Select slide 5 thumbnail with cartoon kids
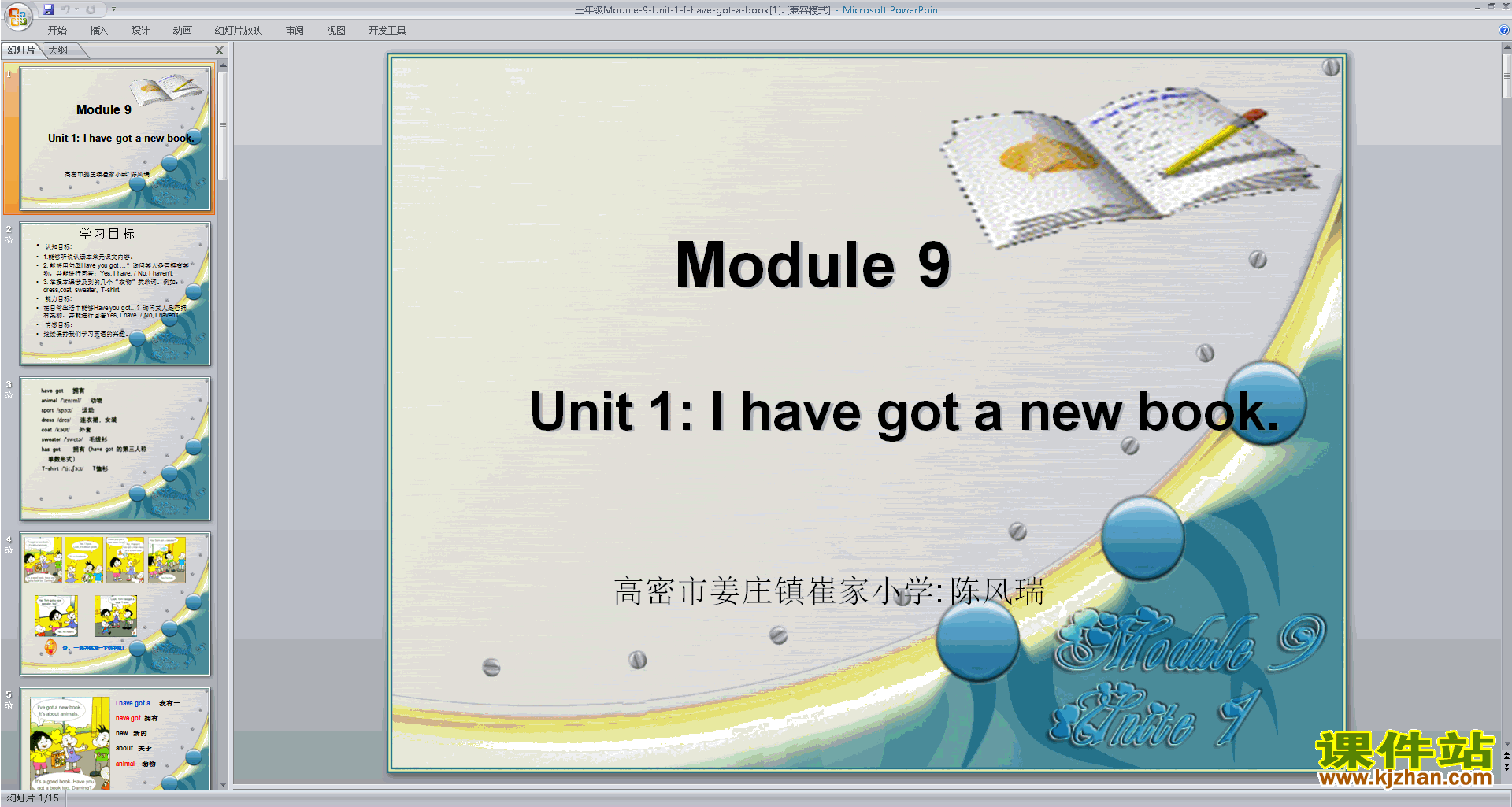This screenshot has height=807, width=1512. 115,739
